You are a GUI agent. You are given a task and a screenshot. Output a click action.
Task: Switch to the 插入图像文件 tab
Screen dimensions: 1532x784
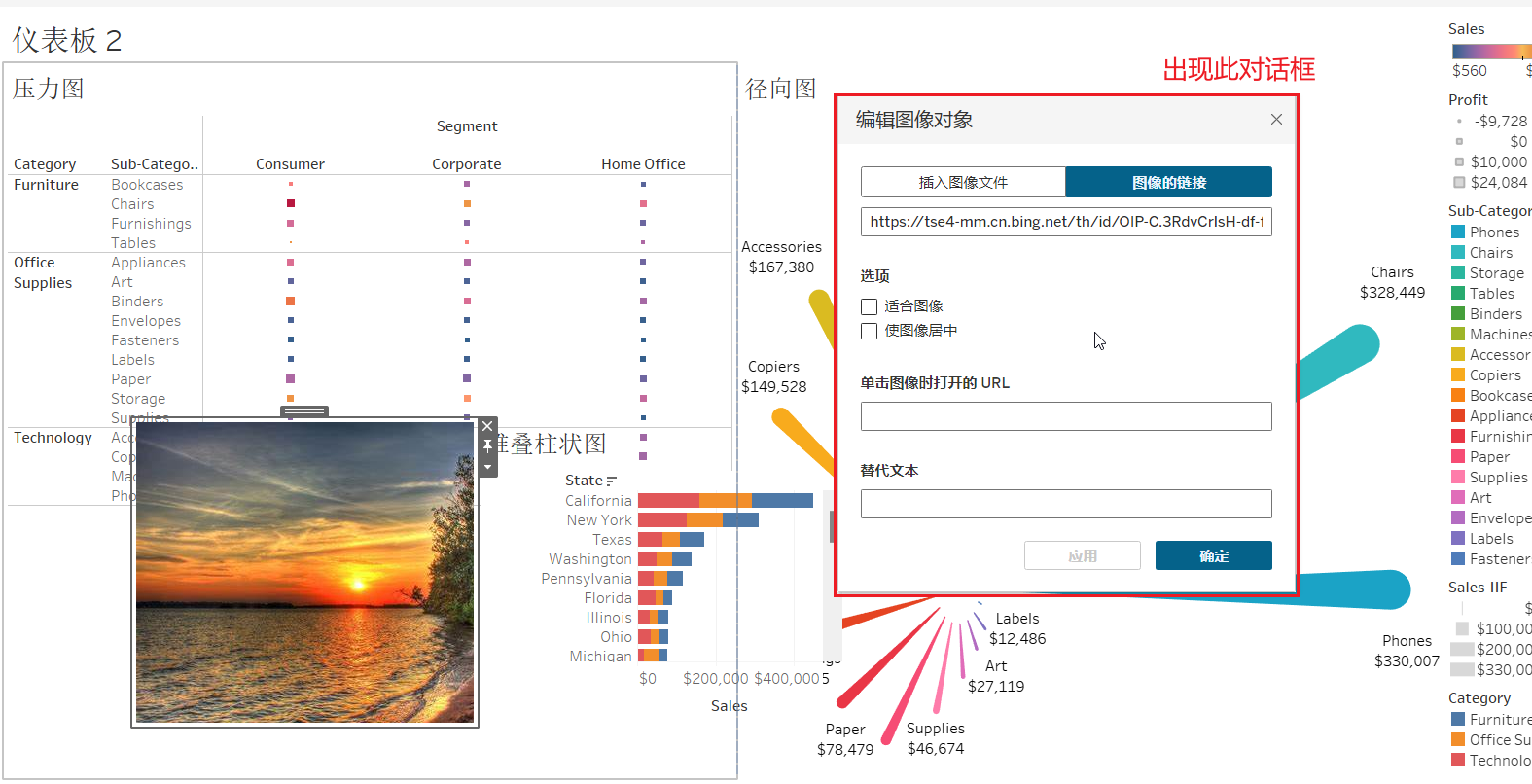pyautogui.click(x=963, y=182)
